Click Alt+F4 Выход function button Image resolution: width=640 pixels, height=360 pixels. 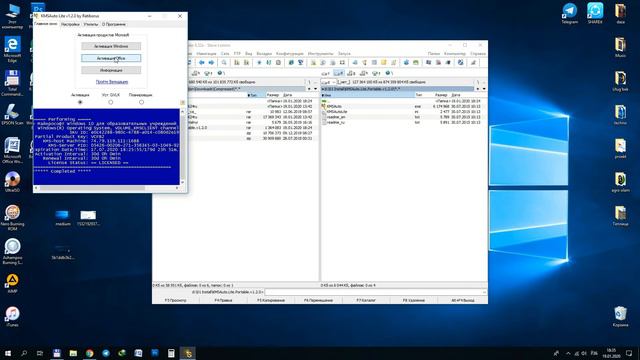tap(462, 300)
